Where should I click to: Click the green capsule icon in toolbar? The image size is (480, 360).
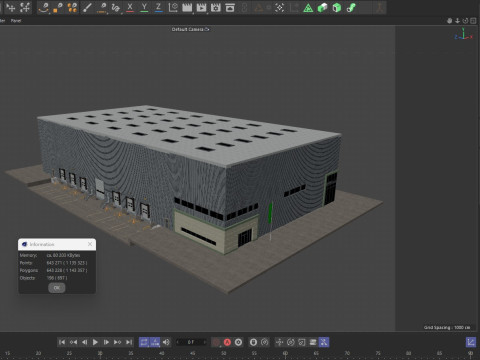(322, 7)
